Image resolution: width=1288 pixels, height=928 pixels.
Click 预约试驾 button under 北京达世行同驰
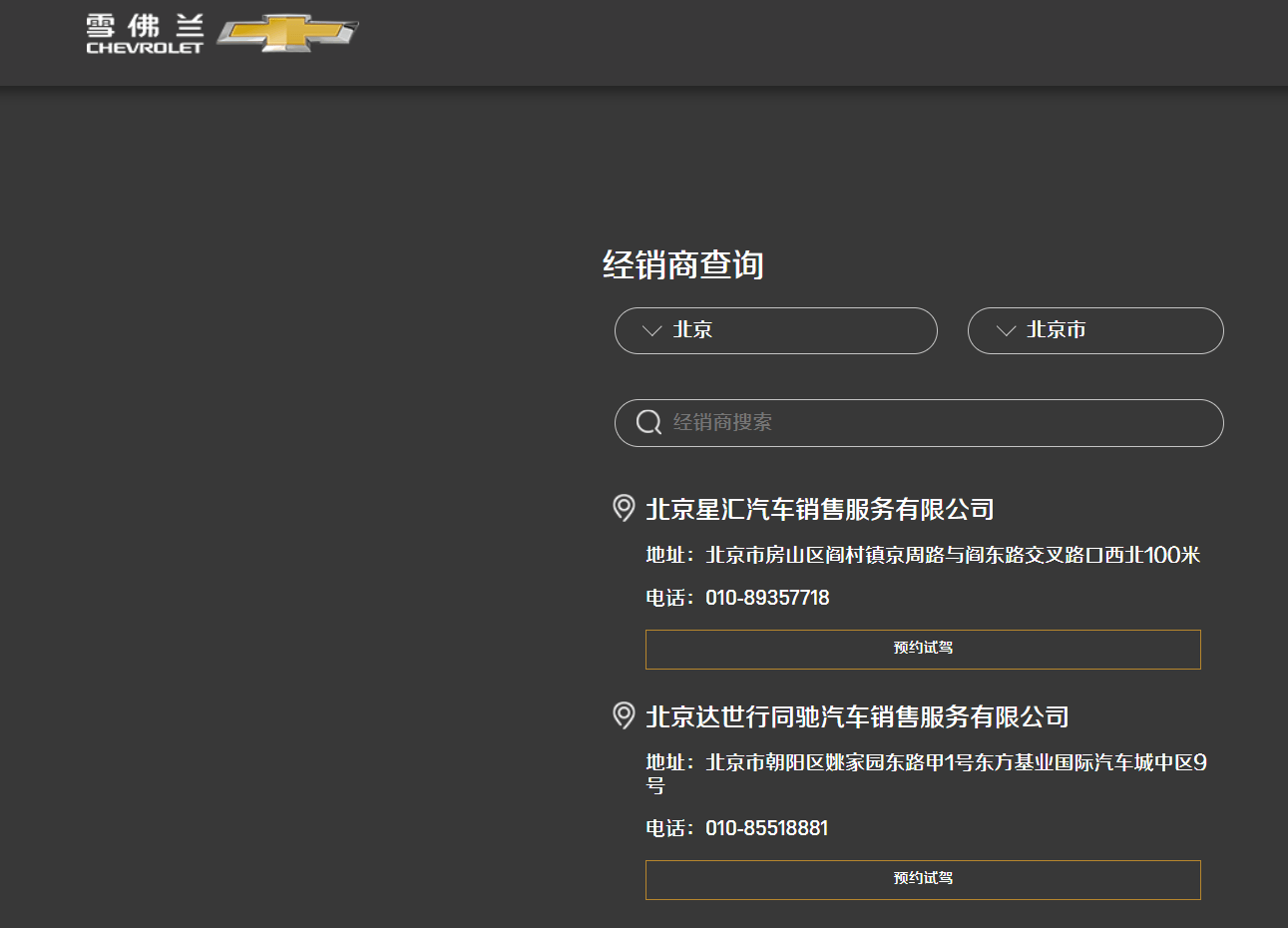click(923, 879)
